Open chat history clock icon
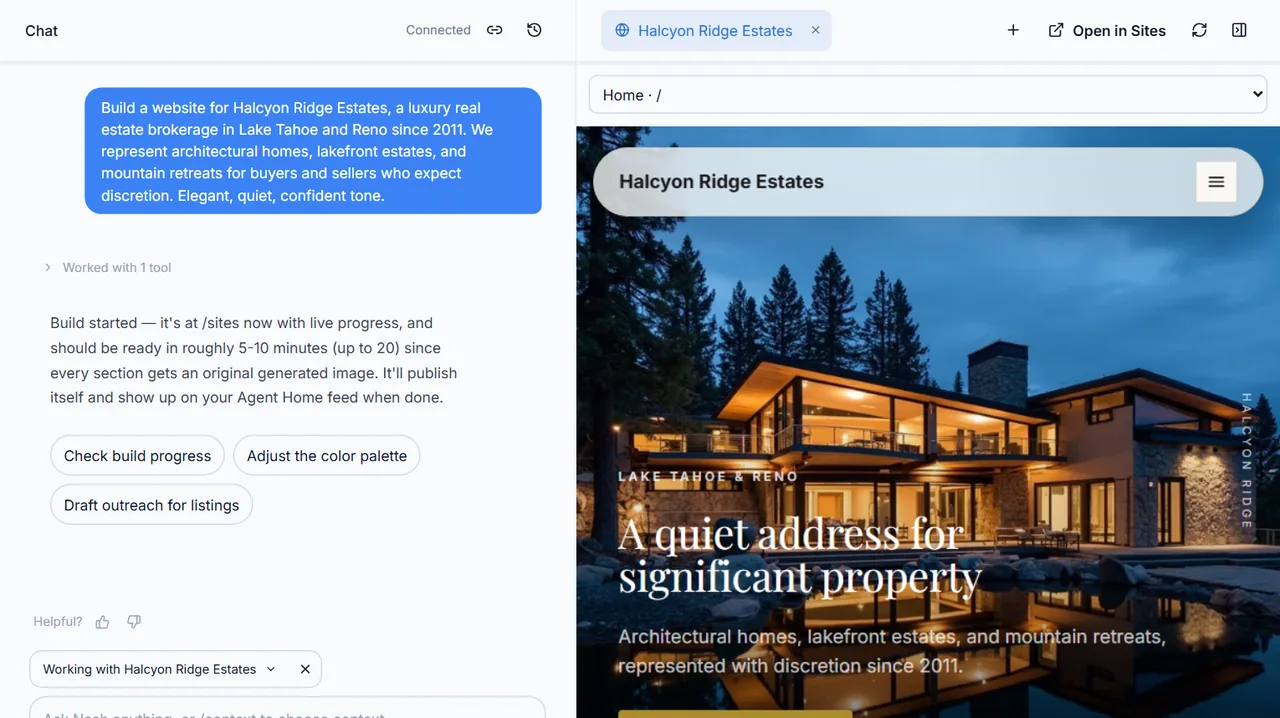 pos(534,30)
